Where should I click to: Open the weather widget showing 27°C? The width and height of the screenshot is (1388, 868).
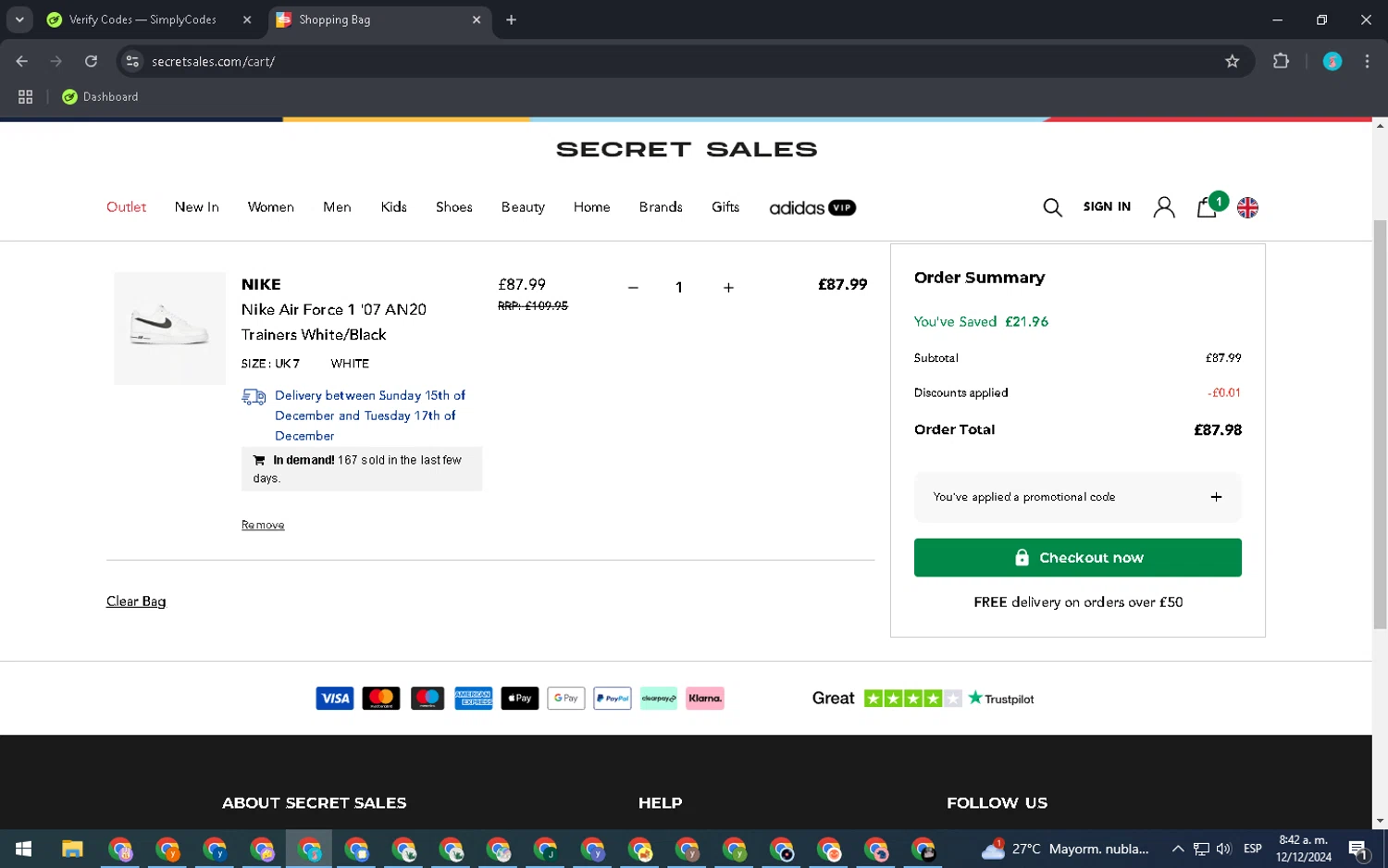tap(1065, 849)
